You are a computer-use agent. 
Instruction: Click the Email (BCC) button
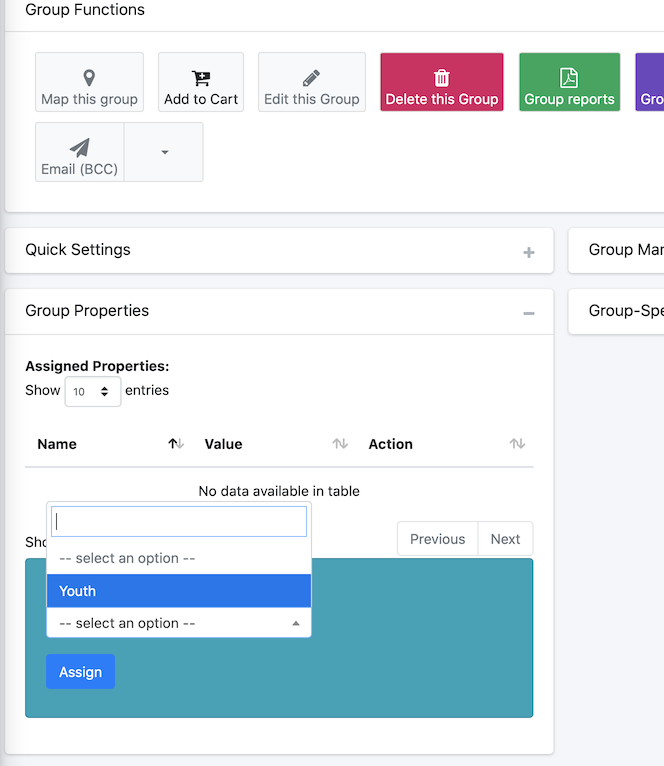80,152
